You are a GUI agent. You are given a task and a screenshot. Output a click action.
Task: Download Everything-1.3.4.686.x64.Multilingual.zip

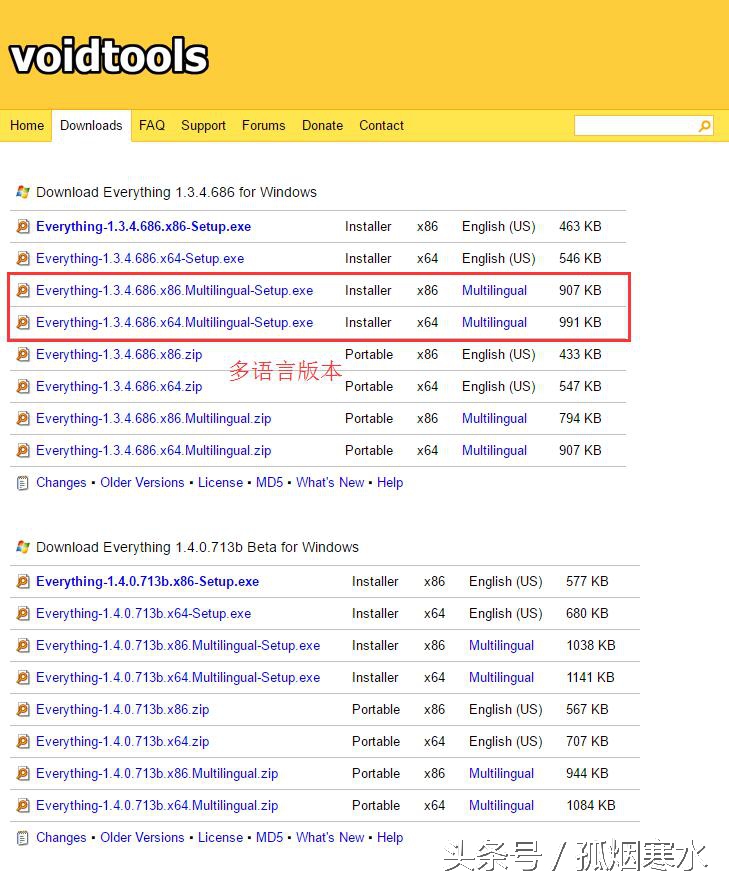(x=153, y=450)
